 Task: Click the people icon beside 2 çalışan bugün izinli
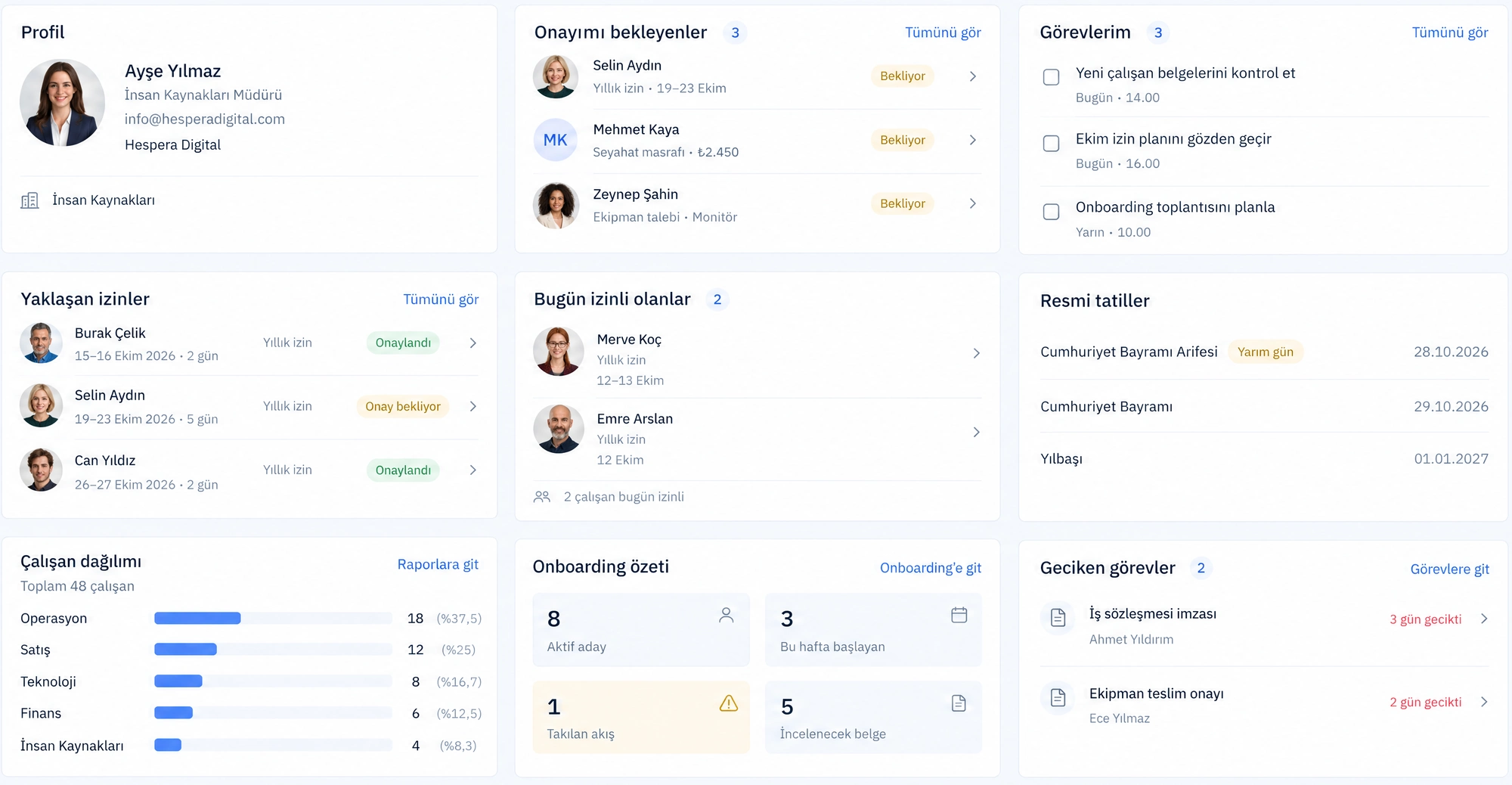(542, 497)
